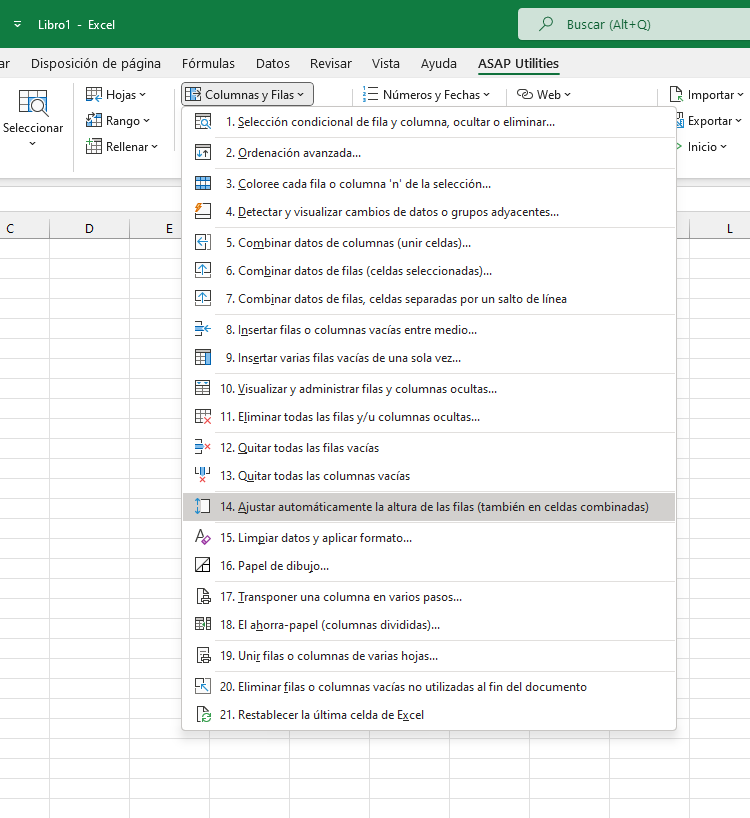Open the Web dropdown
Viewport: 750px width, 818px height.
pos(544,94)
